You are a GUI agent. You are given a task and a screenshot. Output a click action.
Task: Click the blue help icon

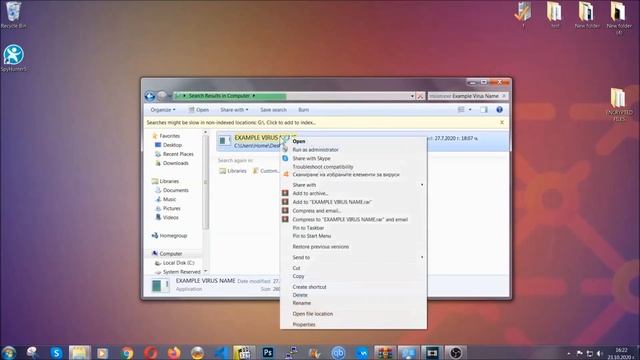pyautogui.click(x=499, y=109)
